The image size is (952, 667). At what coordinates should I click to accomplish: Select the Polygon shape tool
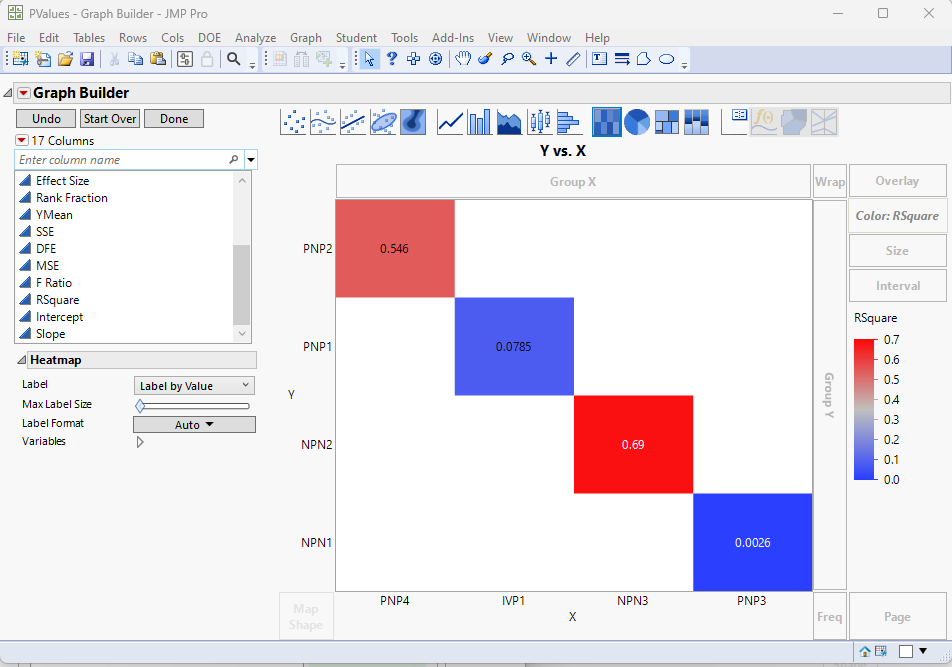(x=644, y=59)
